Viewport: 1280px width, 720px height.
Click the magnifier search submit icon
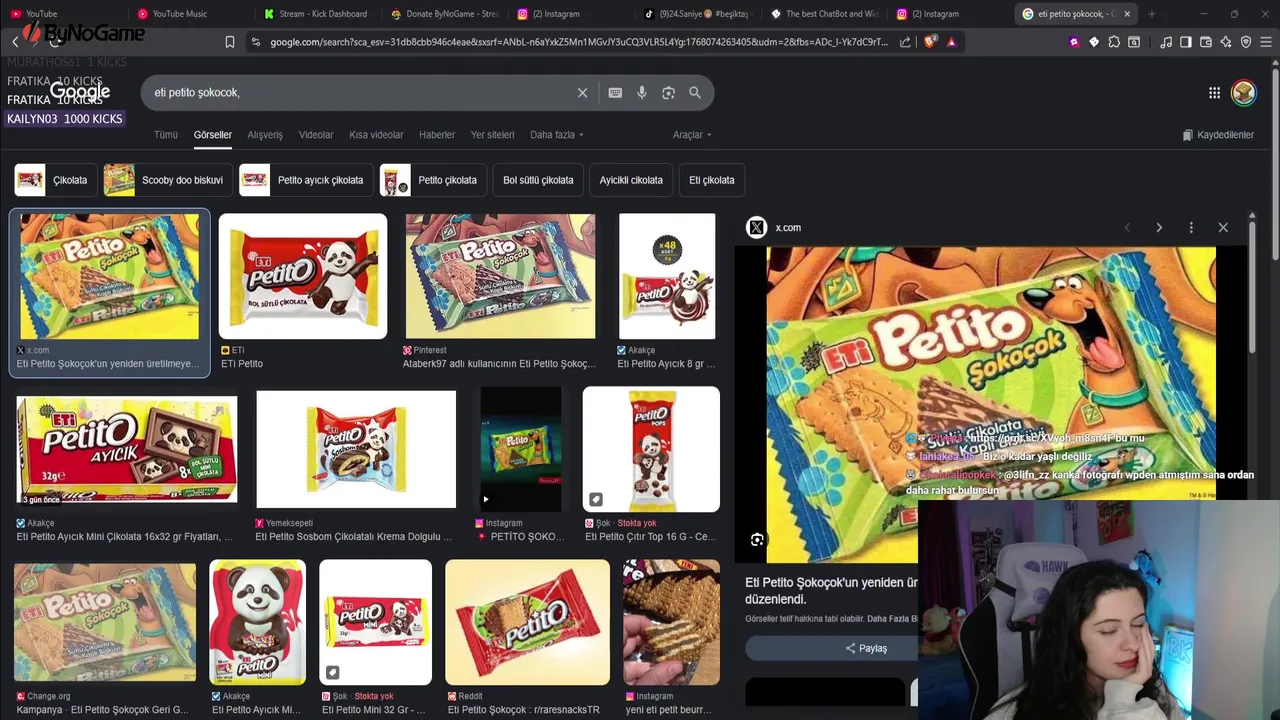pyautogui.click(x=695, y=93)
